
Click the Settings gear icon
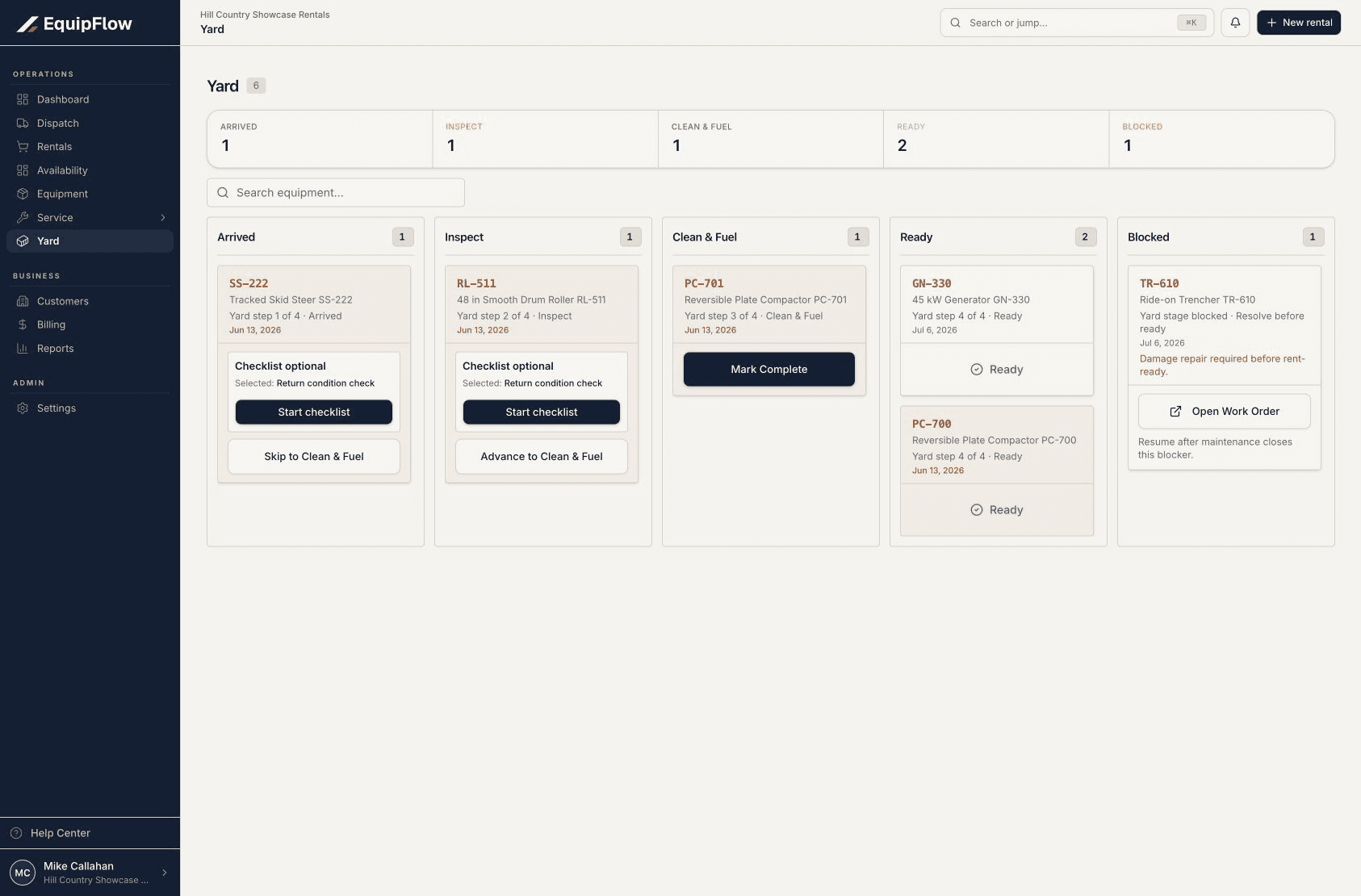(23, 408)
